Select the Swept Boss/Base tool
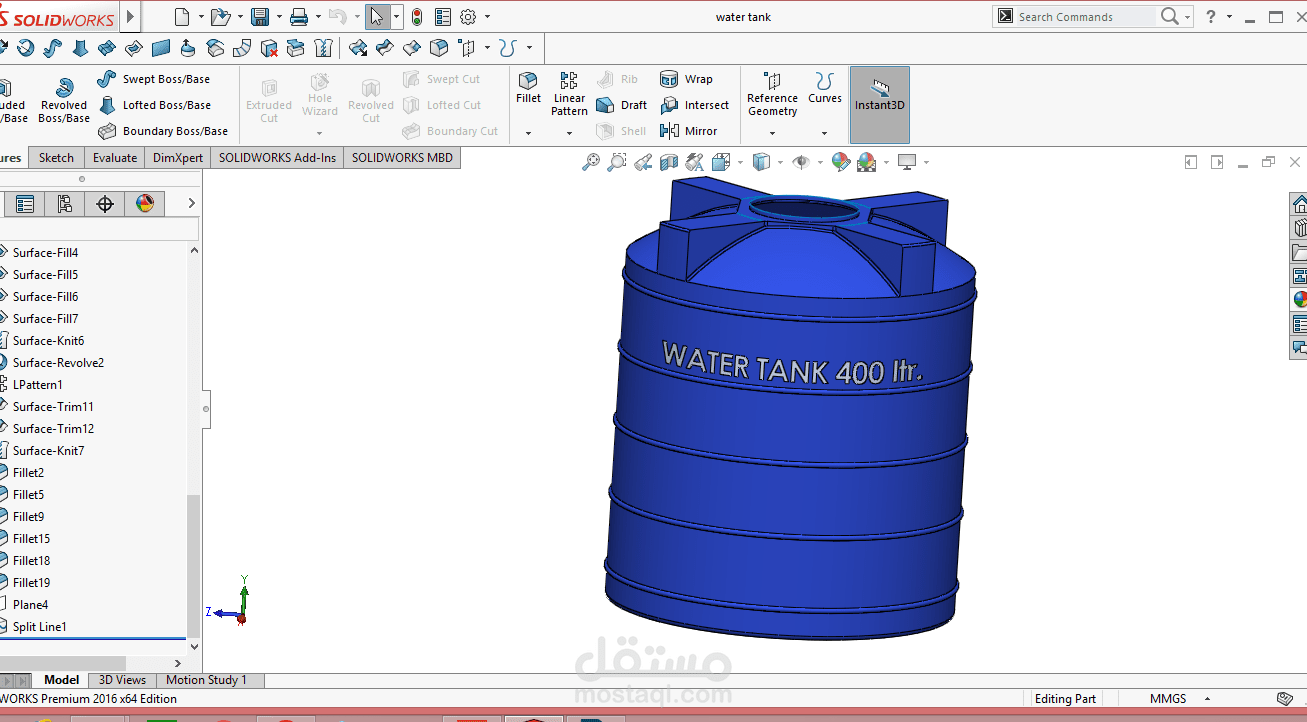Viewport: 1307px width, 722px height. [154, 79]
